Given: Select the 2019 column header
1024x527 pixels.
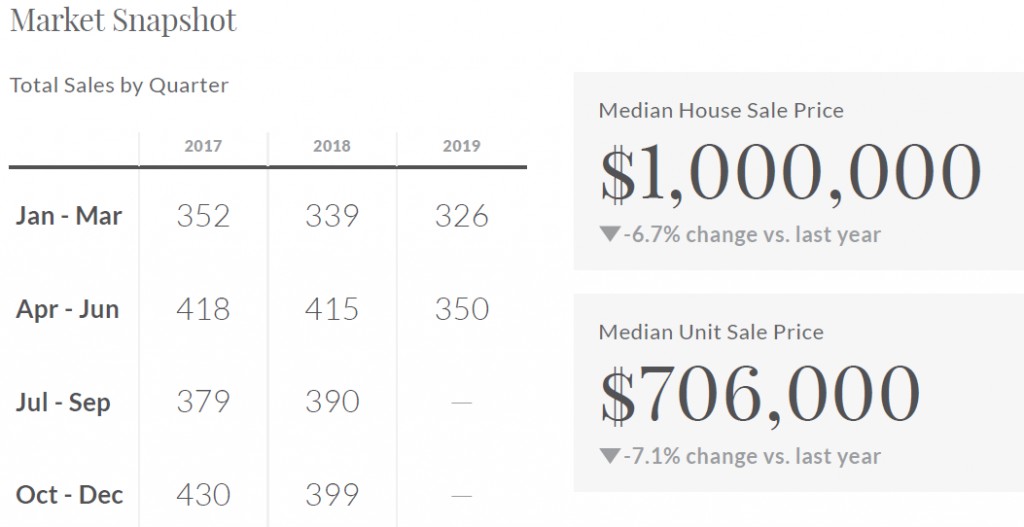Looking at the screenshot, I should coord(461,146).
